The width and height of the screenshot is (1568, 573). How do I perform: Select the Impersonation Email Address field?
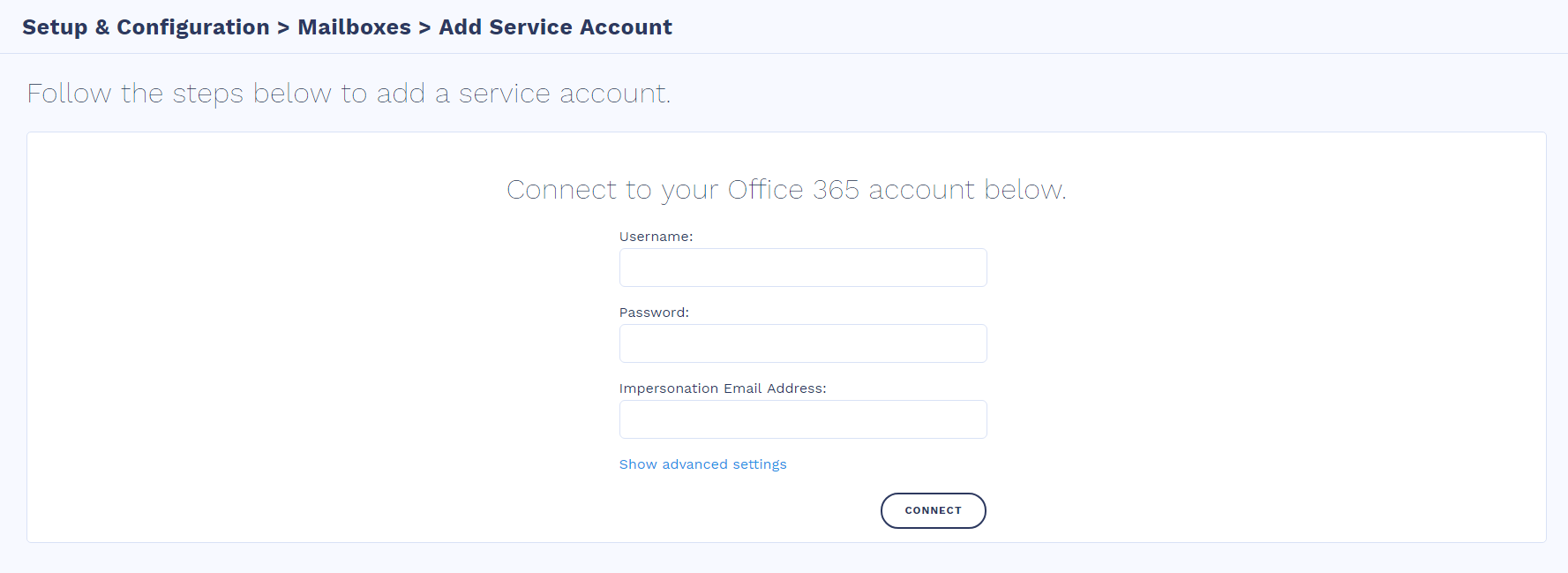point(803,419)
